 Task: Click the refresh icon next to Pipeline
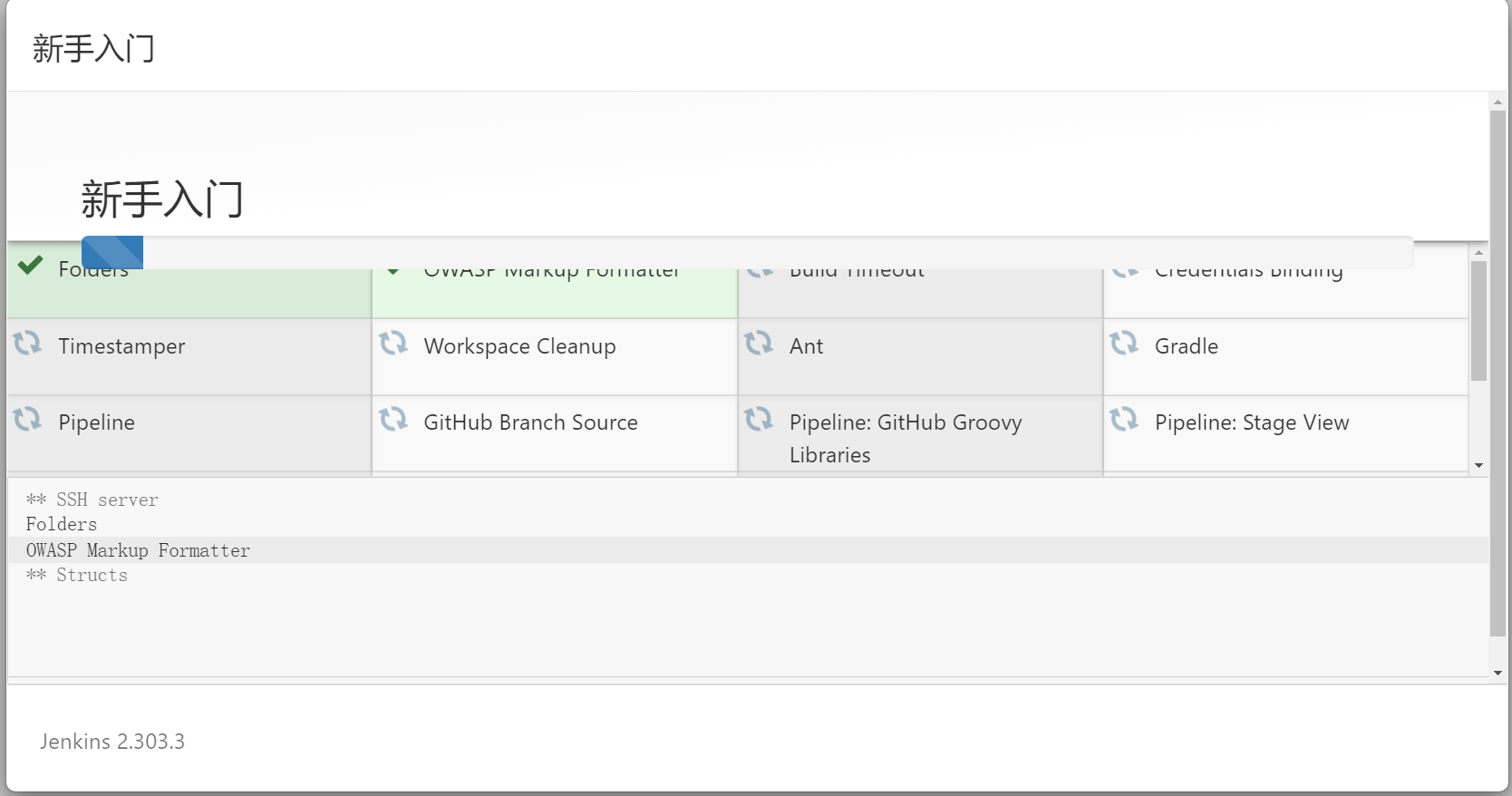pyautogui.click(x=27, y=419)
